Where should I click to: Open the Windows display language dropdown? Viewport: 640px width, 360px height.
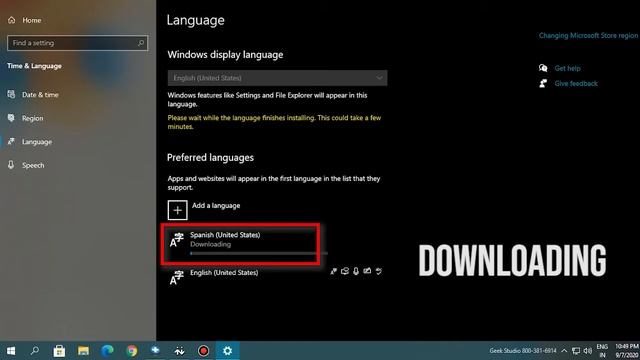(x=277, y=78)
